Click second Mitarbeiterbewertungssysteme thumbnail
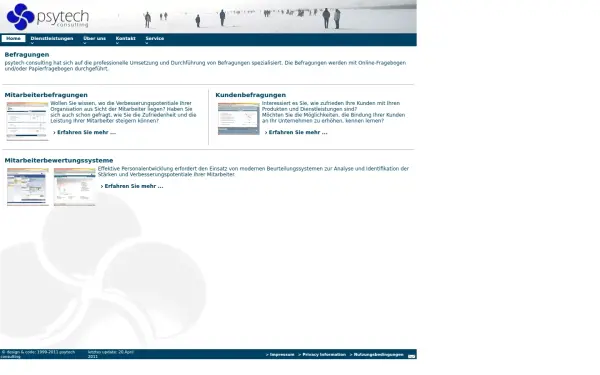The width and height of the screenshot is (600, 375). 75,187
